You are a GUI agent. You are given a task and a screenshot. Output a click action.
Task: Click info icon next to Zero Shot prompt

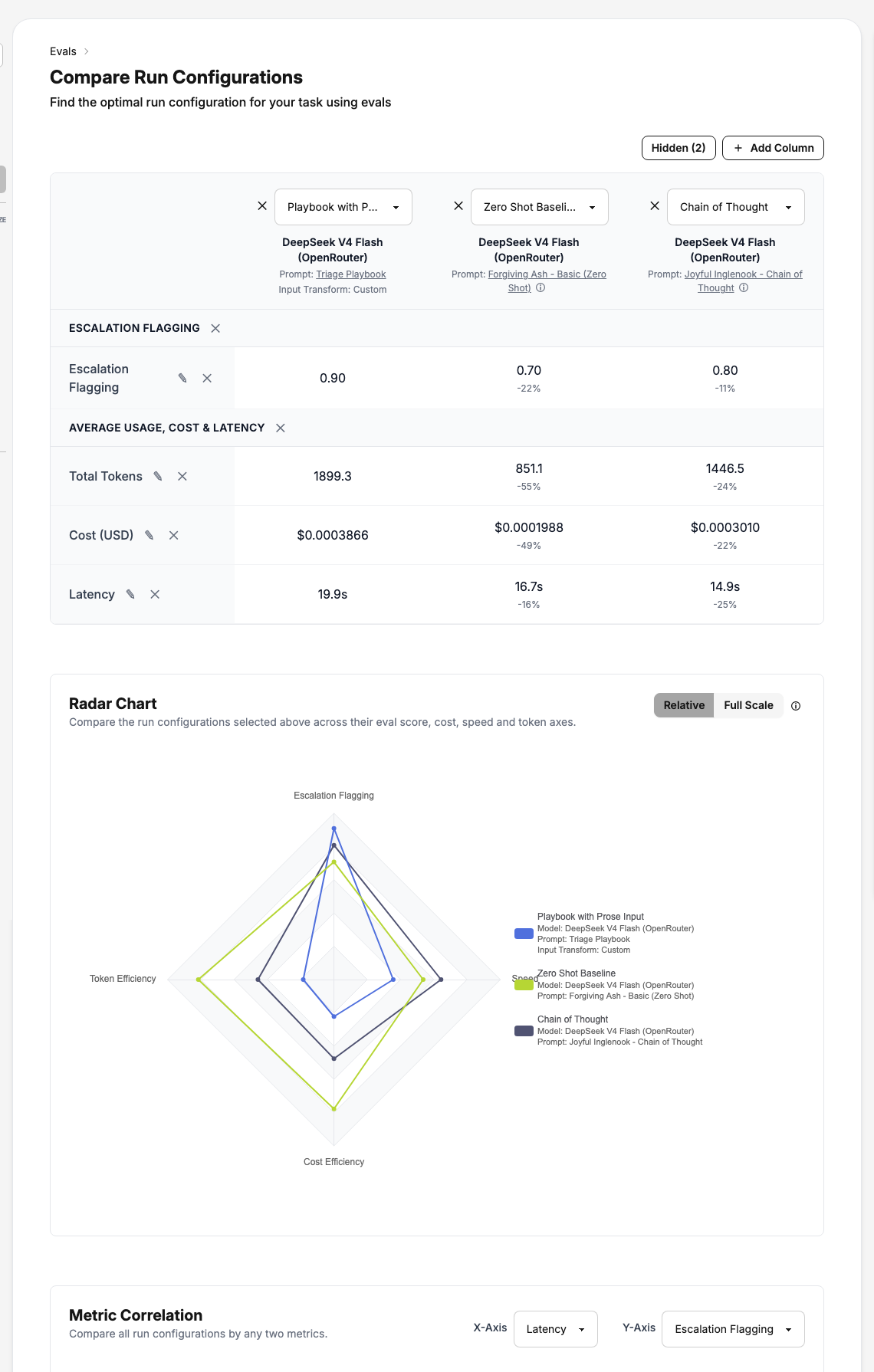click(540, 288)
